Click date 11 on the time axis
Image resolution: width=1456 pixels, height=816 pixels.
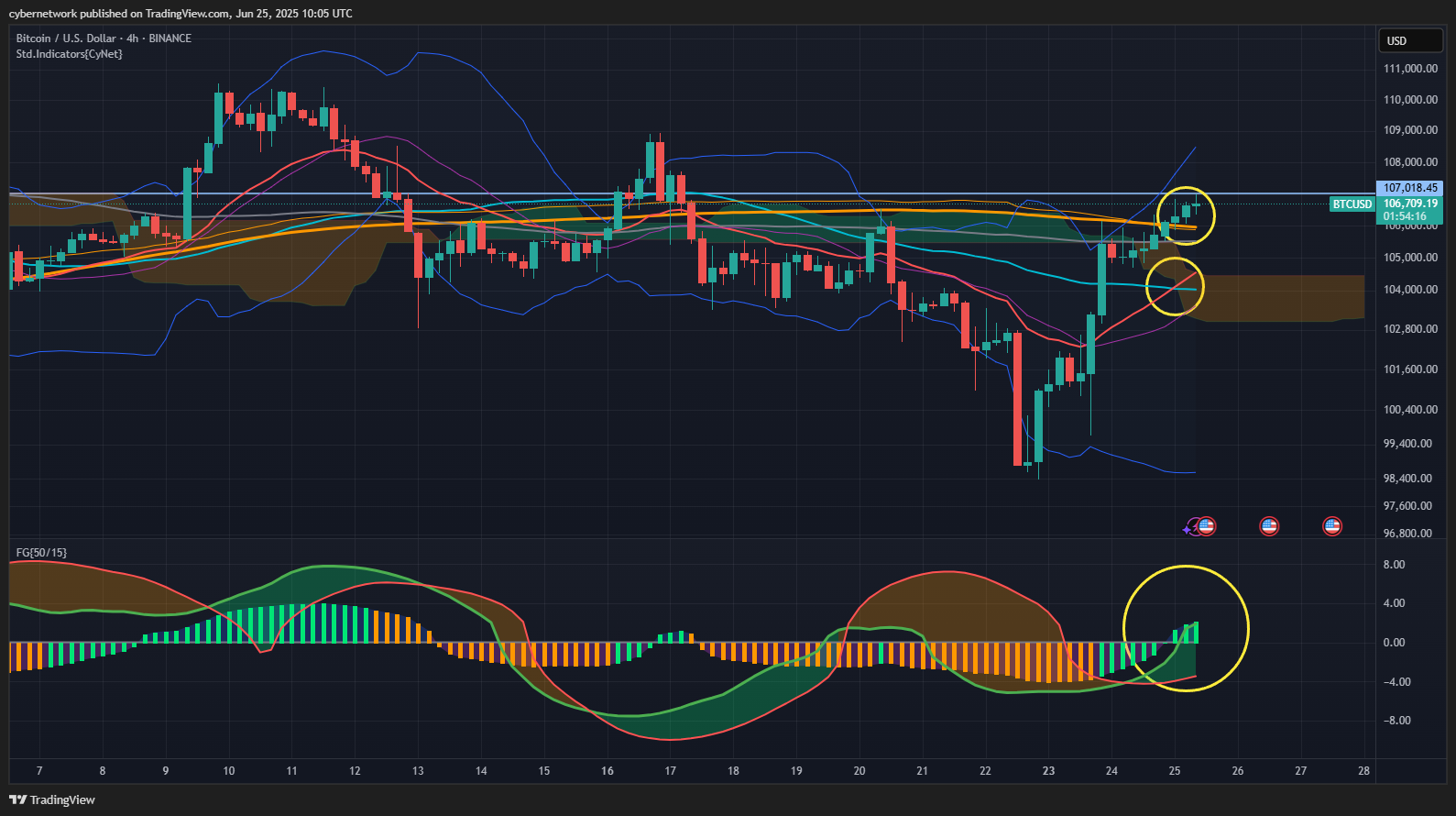(291, 771)
